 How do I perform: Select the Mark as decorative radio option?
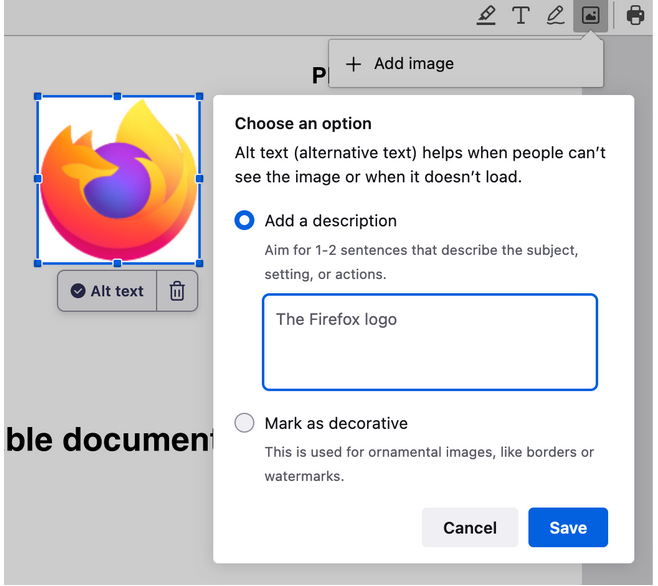pos(244,423)
